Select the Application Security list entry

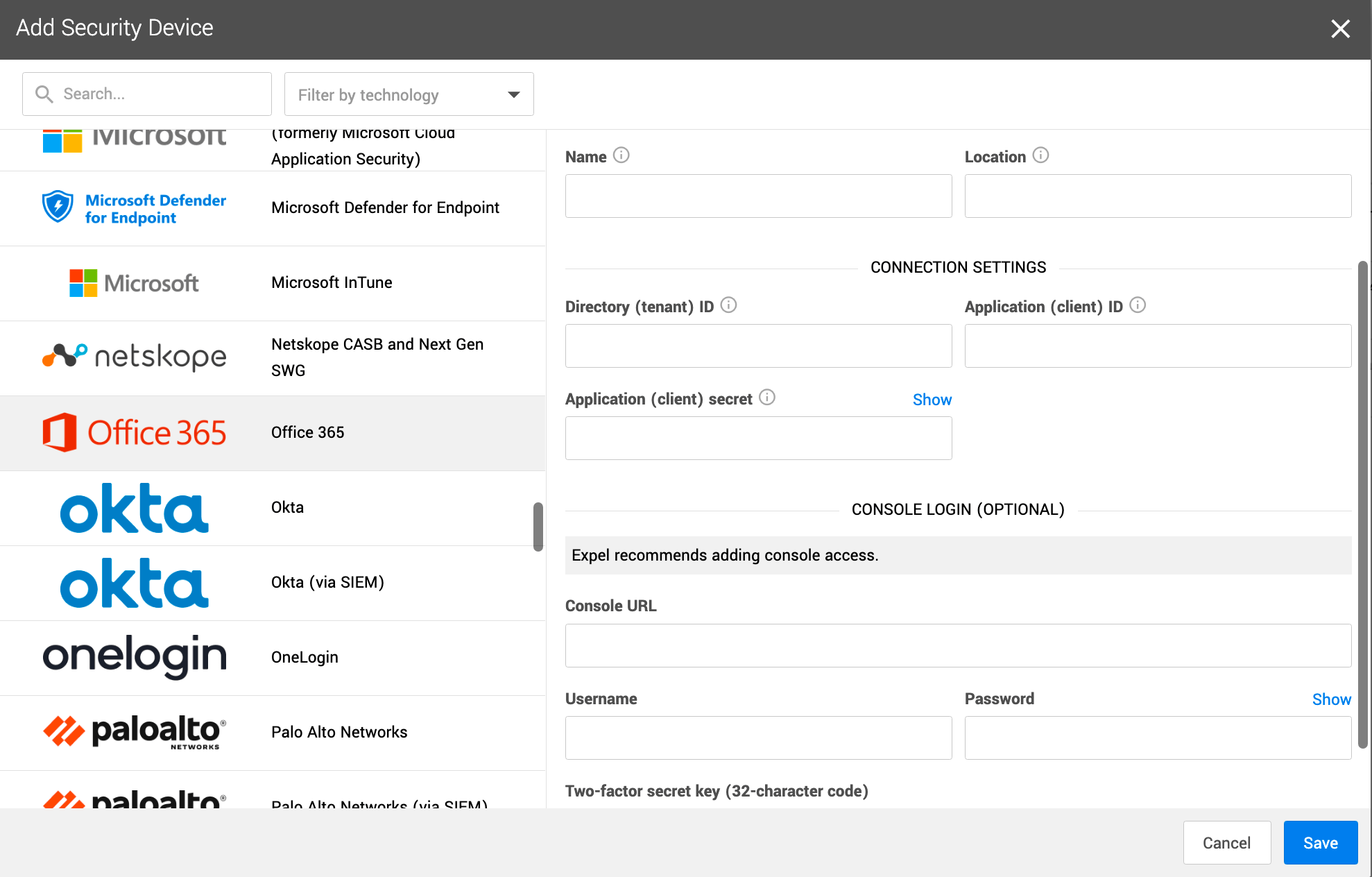[x=273, y=150]
